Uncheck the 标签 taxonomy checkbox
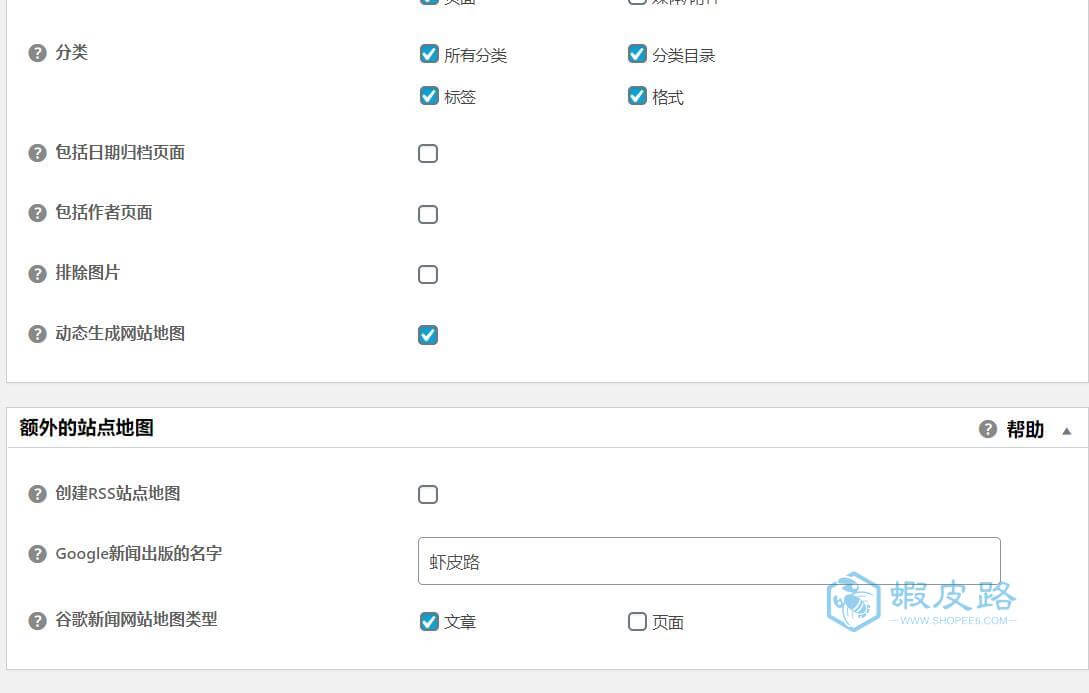1089x693 pixels. click(x=429, y=96)
